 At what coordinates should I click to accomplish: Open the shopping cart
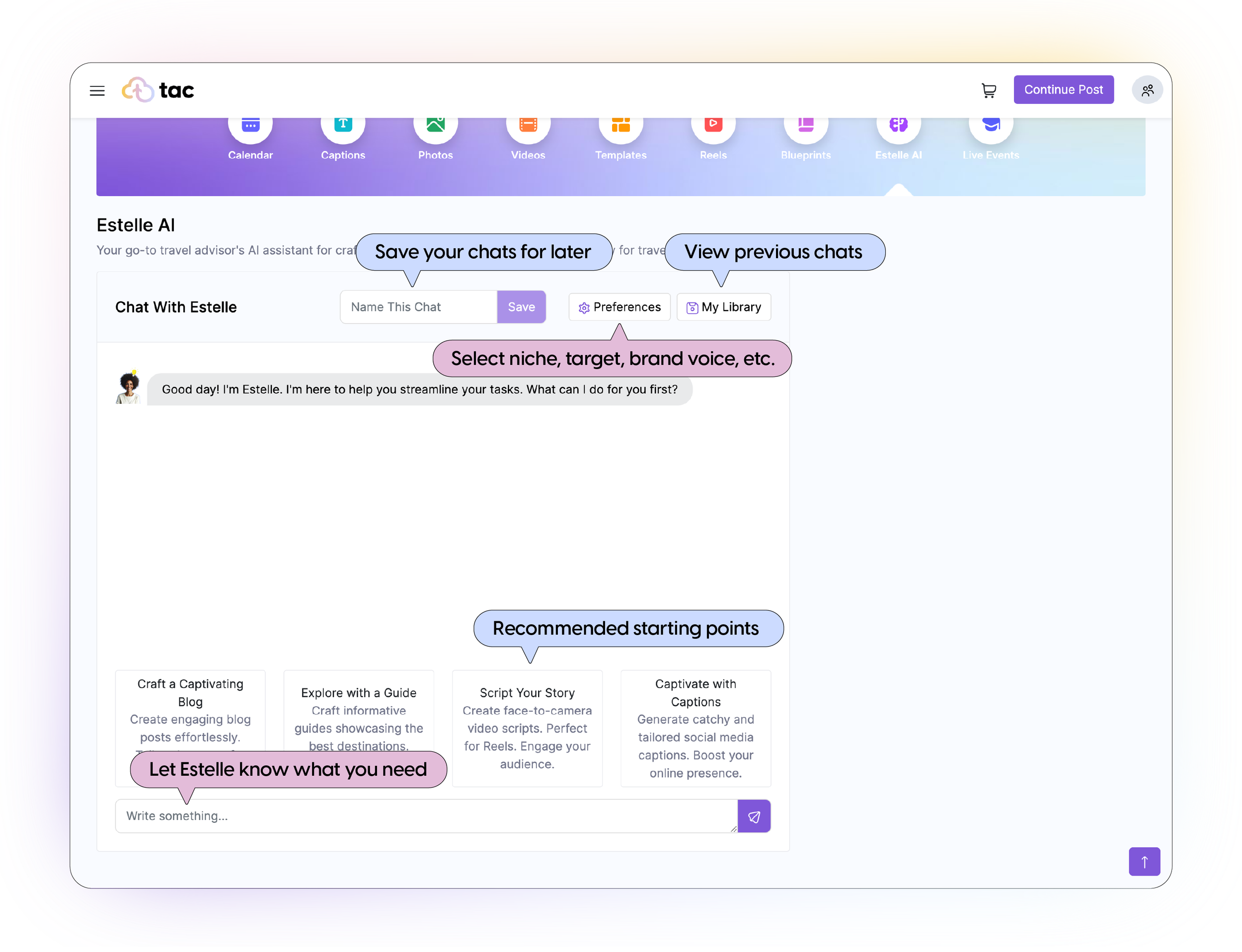click(x=989, y=91)
